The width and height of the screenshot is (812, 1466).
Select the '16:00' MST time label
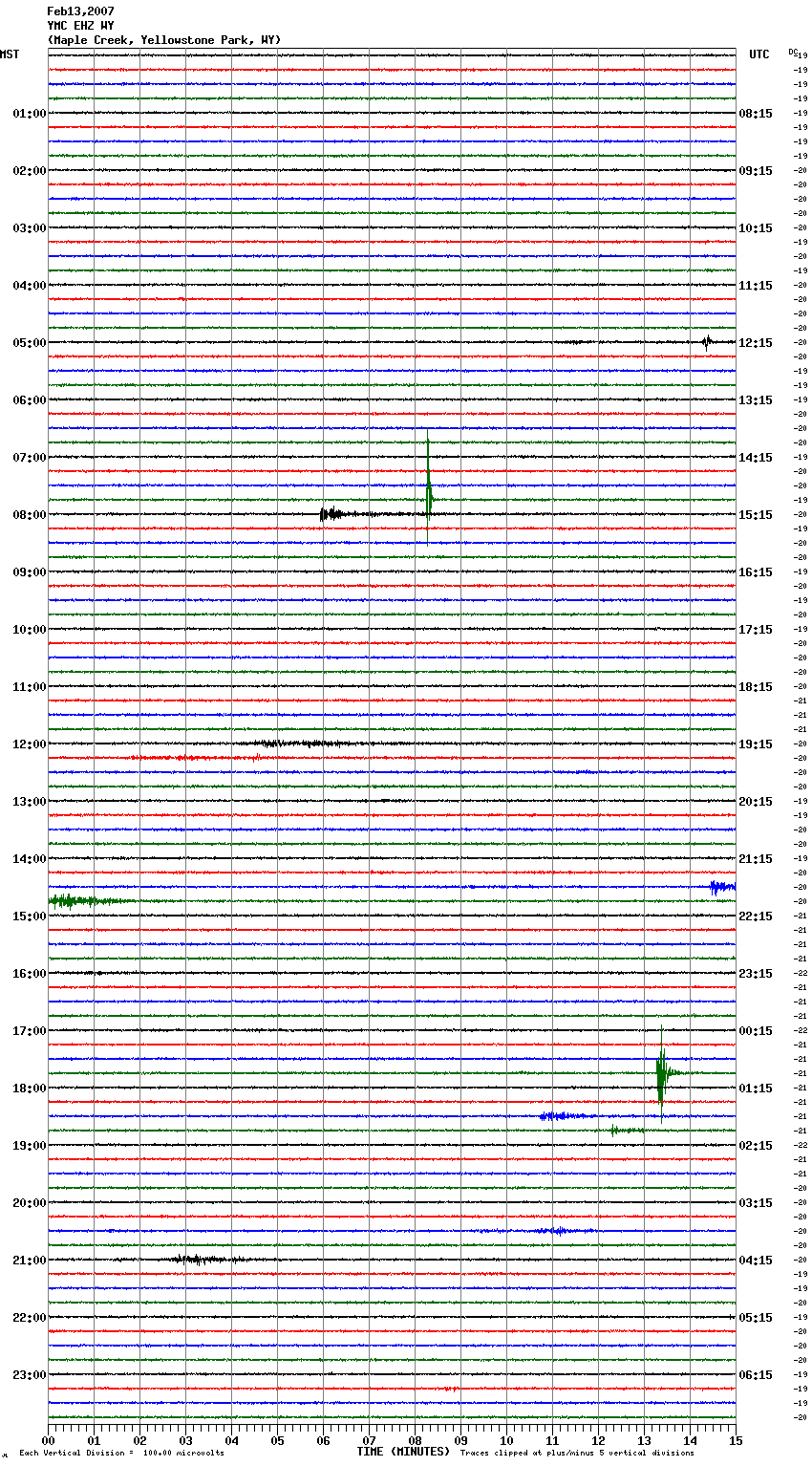click(x=30, y=974)
